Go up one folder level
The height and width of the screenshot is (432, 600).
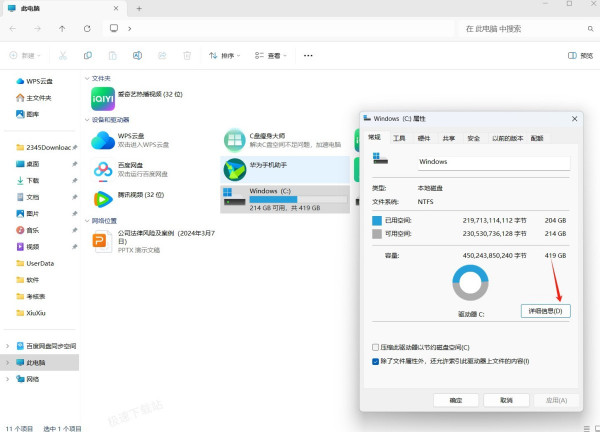[62, 29]
